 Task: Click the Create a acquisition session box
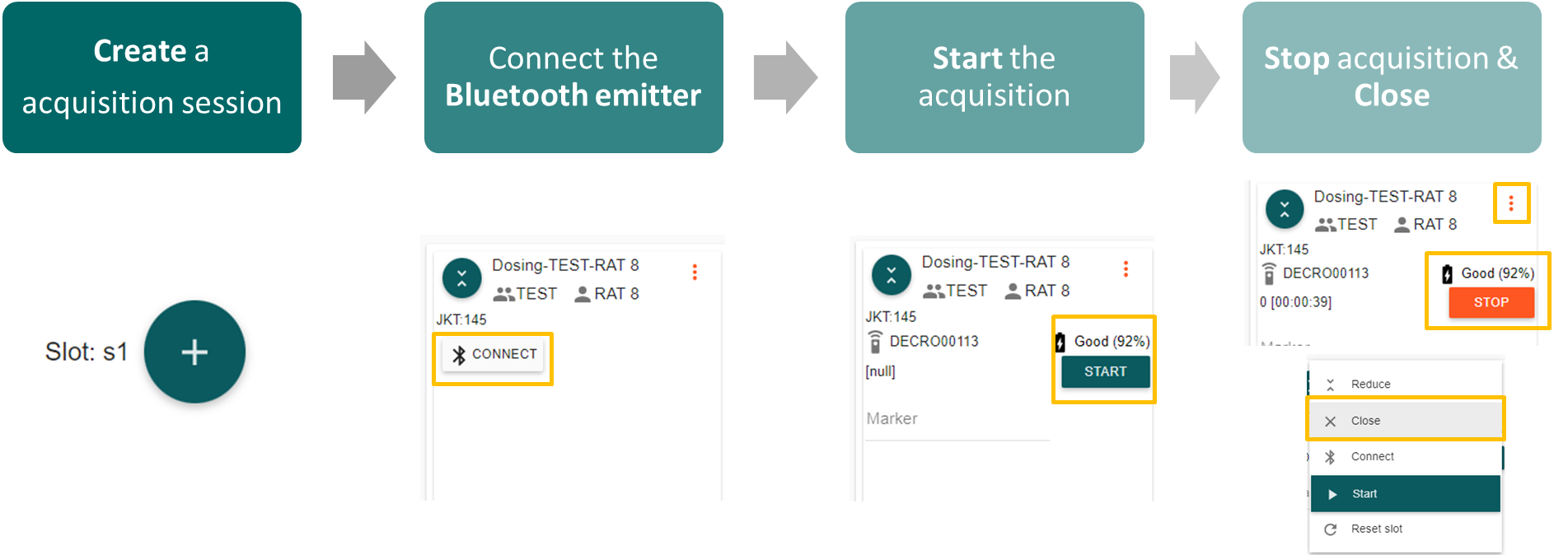pyautogui.click(x=152, y=77)
